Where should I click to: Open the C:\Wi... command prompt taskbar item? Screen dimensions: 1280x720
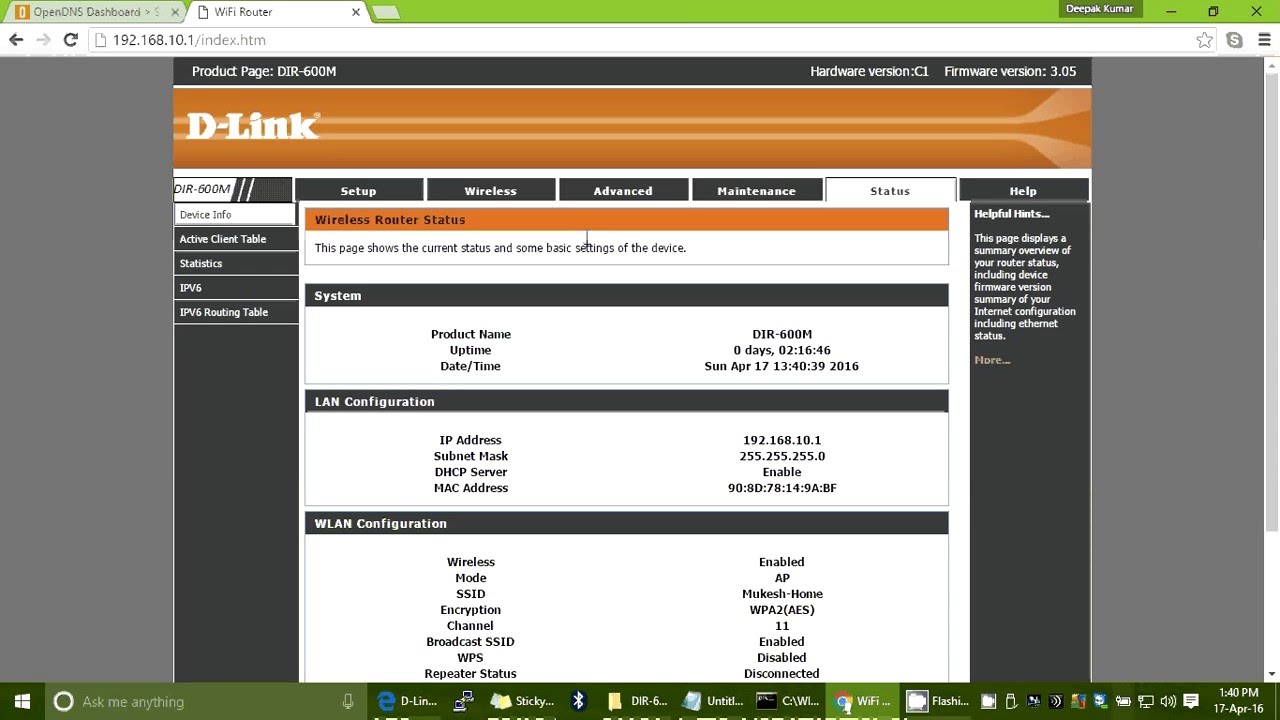(x=788, y=701)
